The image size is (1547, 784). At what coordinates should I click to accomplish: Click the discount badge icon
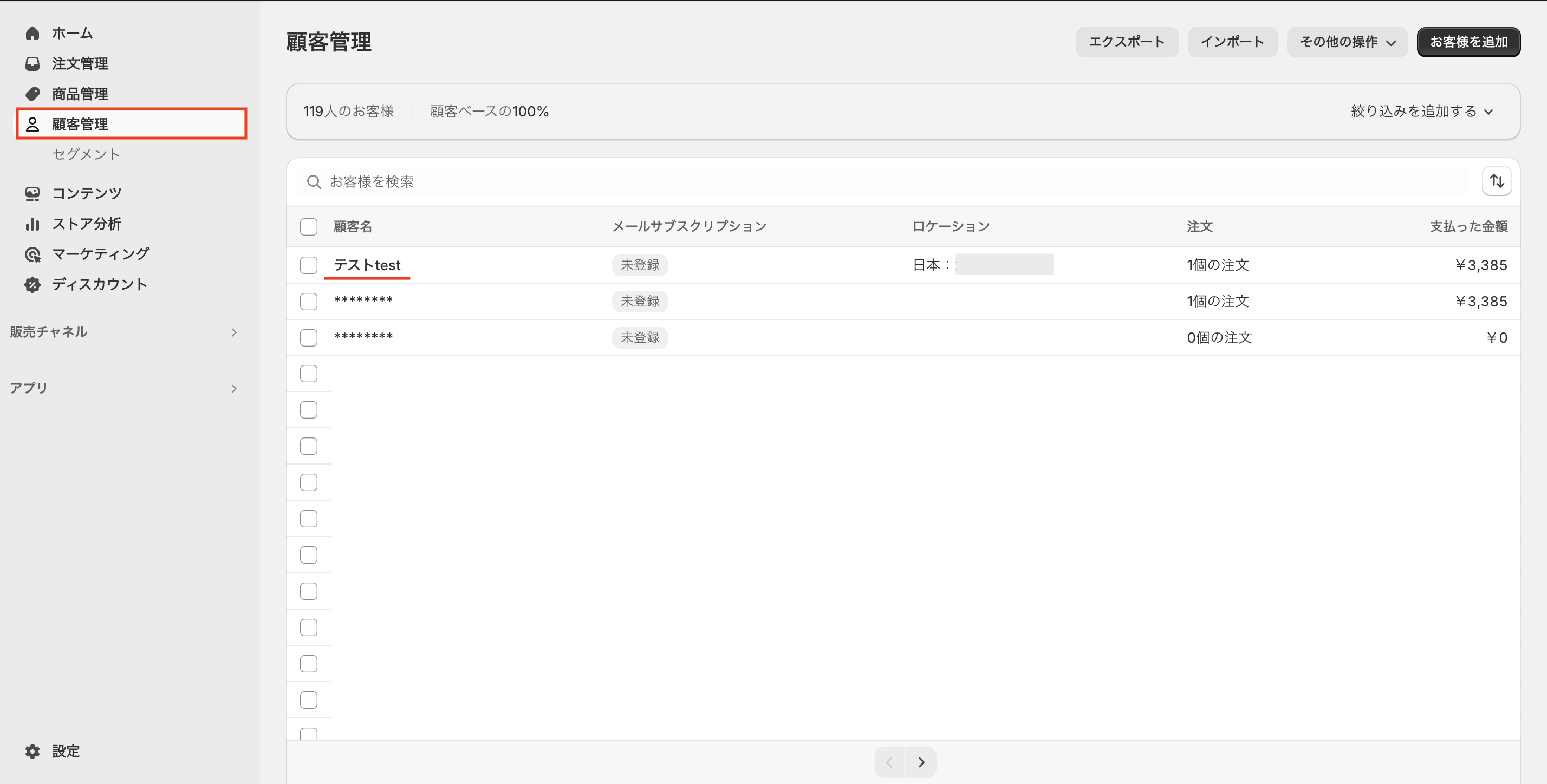pos(32,285)
